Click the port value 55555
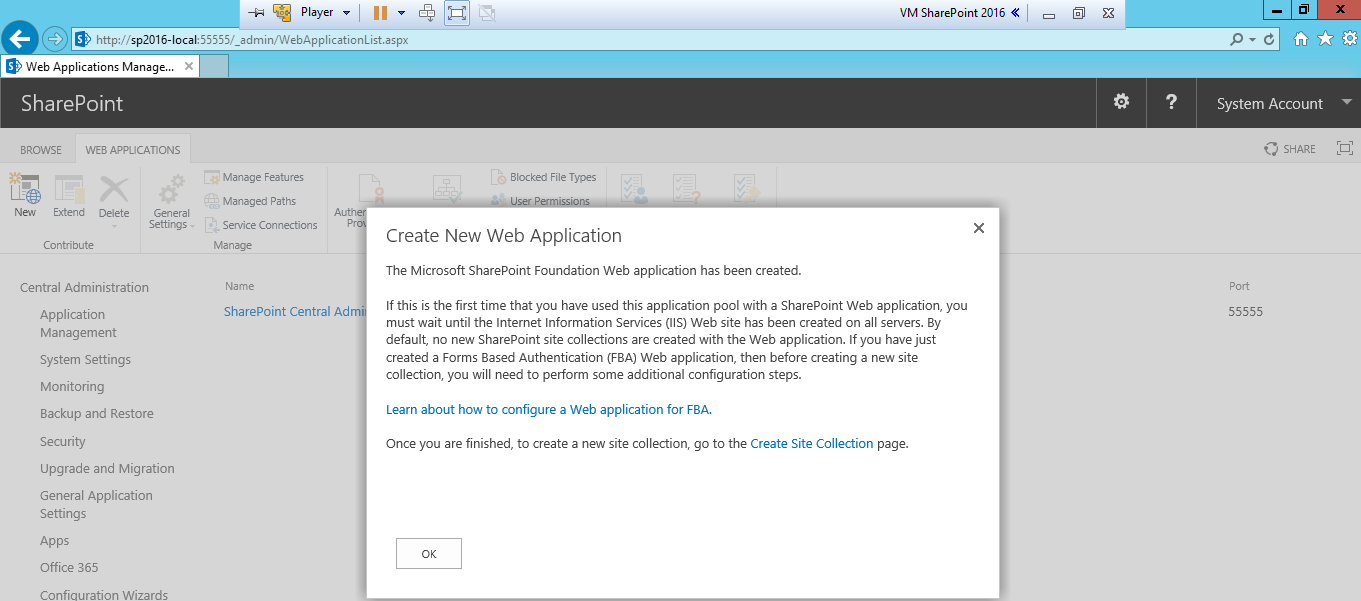Viewport: 1361px width, 601px height. (x=1245, y=311)
